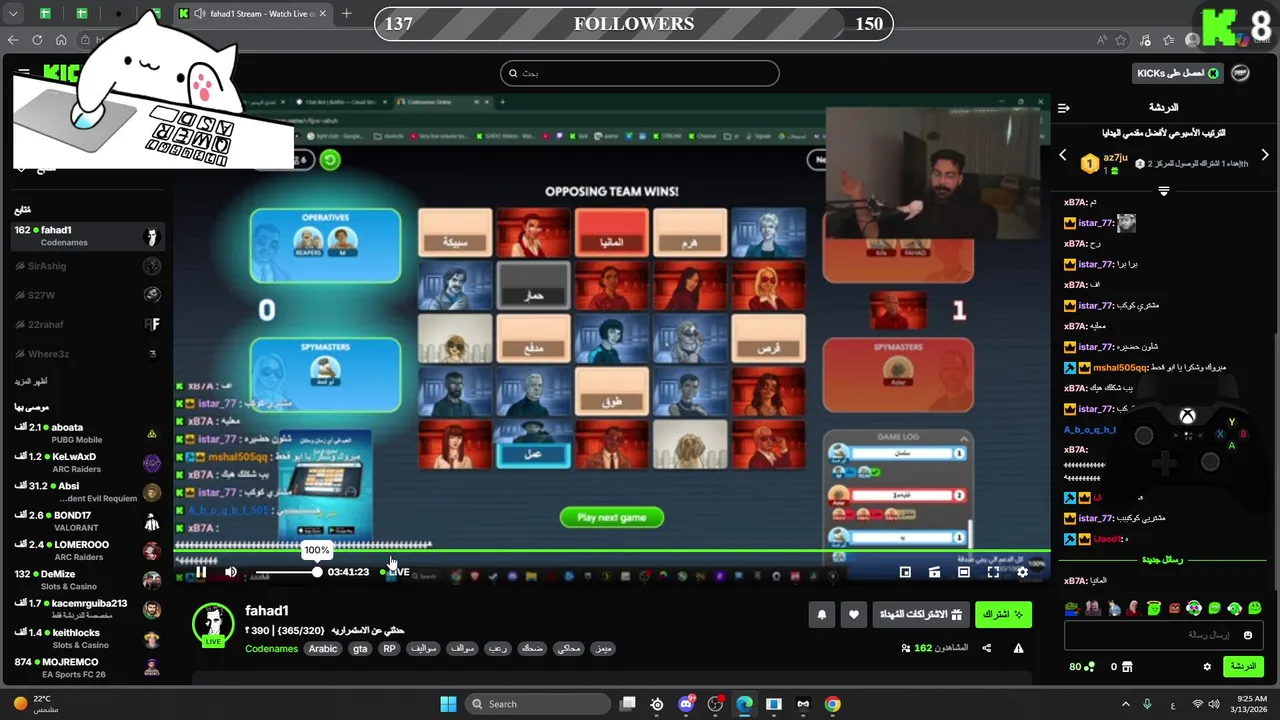Image resolution: width=1280 pixels, height=720 pixels.
Task: Mute the stream volume speaker icon
Action: click(231, 572)
